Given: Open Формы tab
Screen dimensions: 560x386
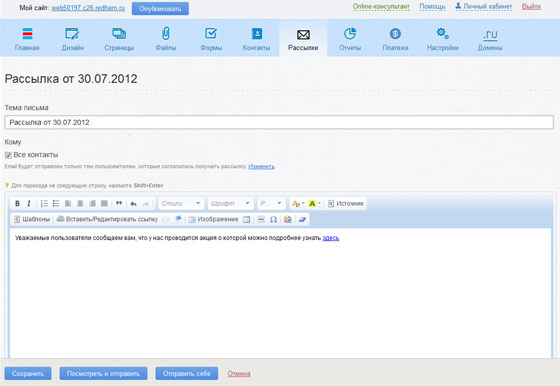Looking at the screenshot, I should [x=211, y=39].
